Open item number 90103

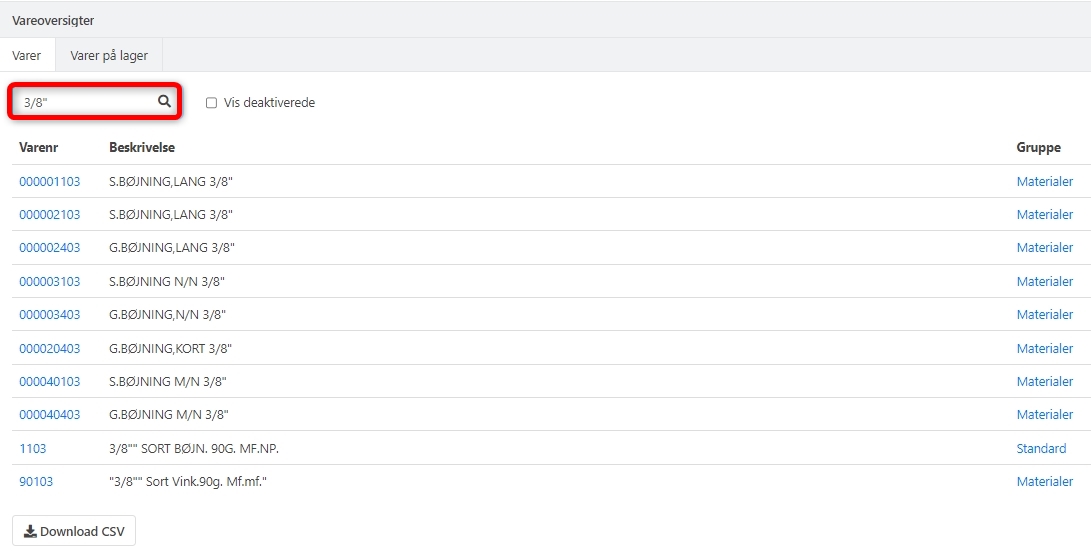36,482
